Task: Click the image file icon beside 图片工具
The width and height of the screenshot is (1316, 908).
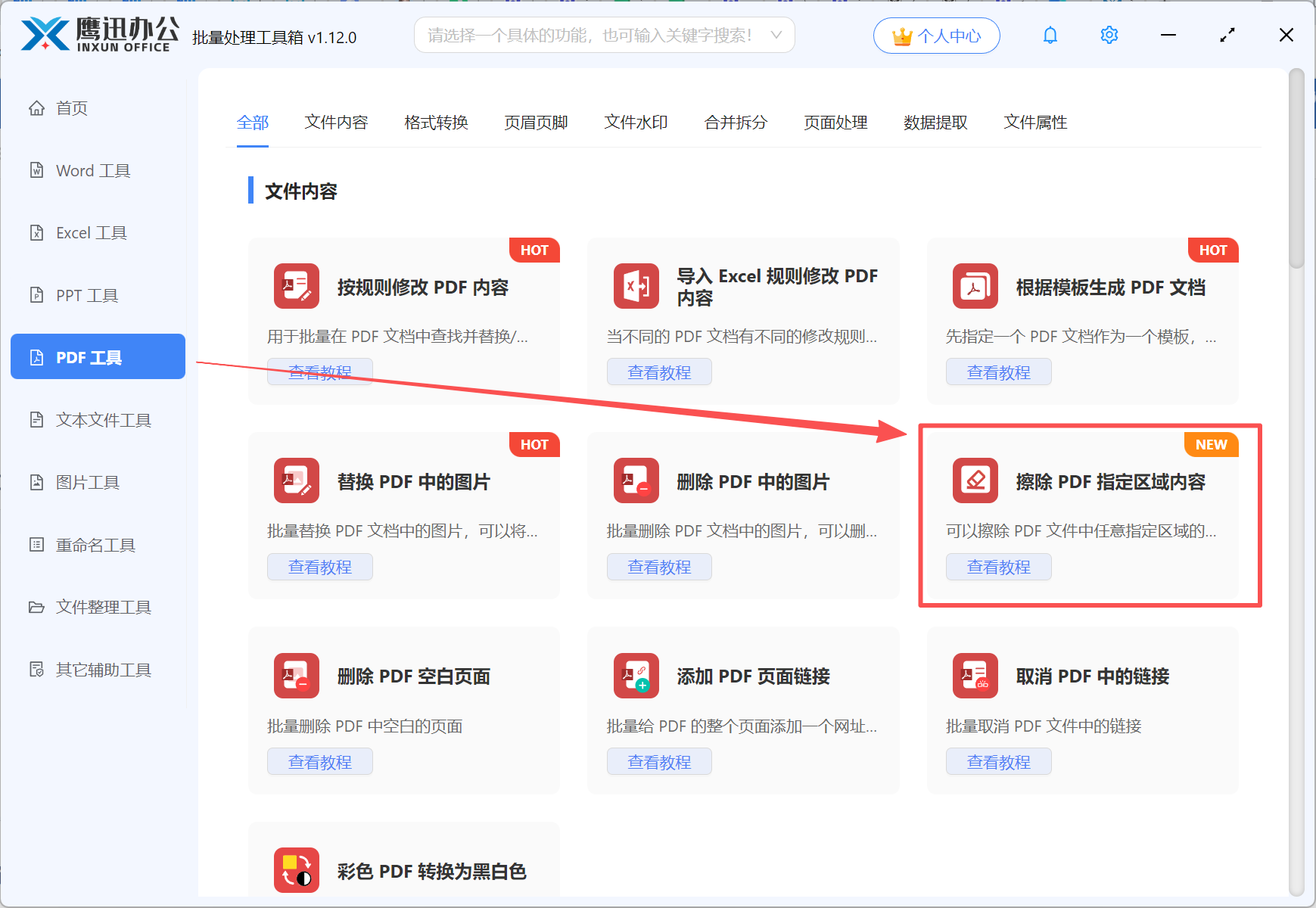Action: click(36, 482)
